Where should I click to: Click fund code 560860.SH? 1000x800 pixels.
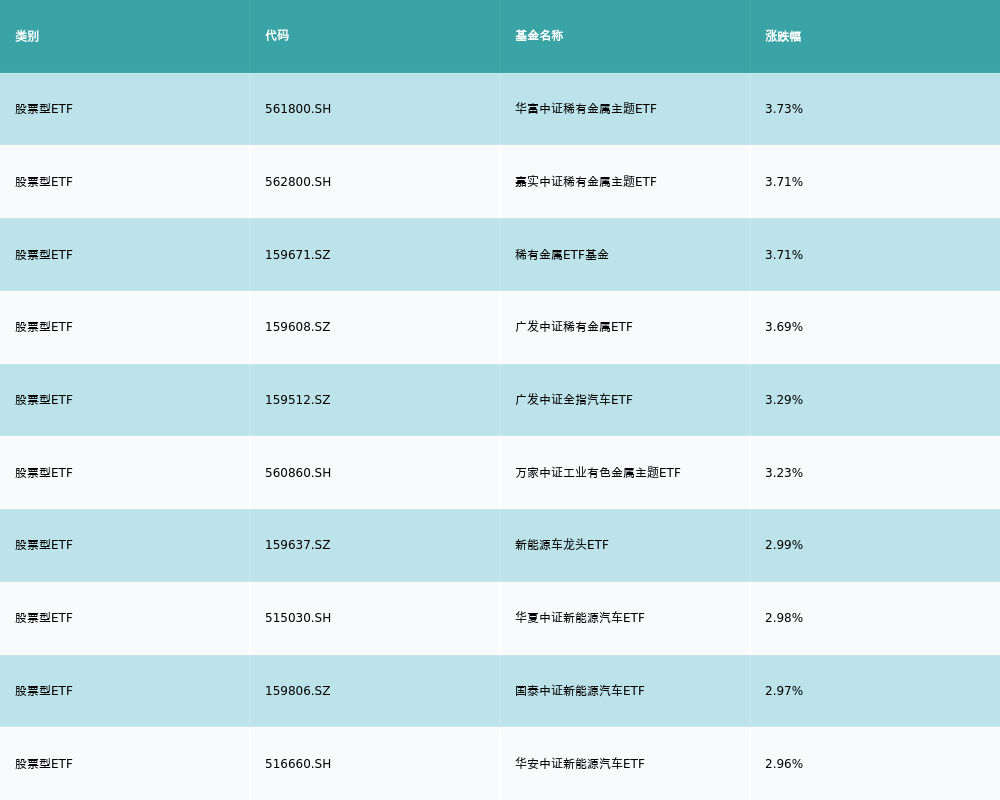(298, 473)
